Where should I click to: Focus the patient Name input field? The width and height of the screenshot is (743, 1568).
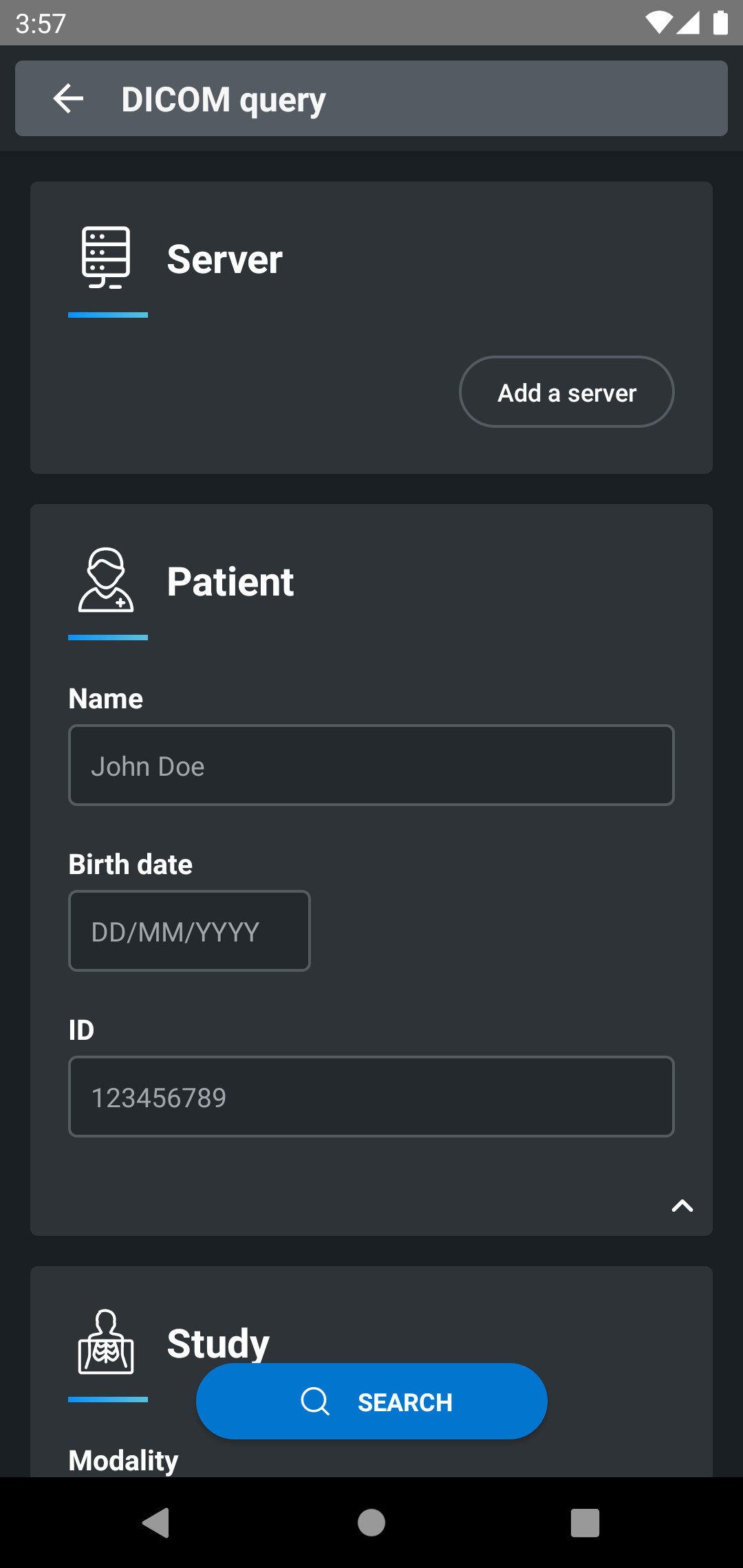(371, 765)
